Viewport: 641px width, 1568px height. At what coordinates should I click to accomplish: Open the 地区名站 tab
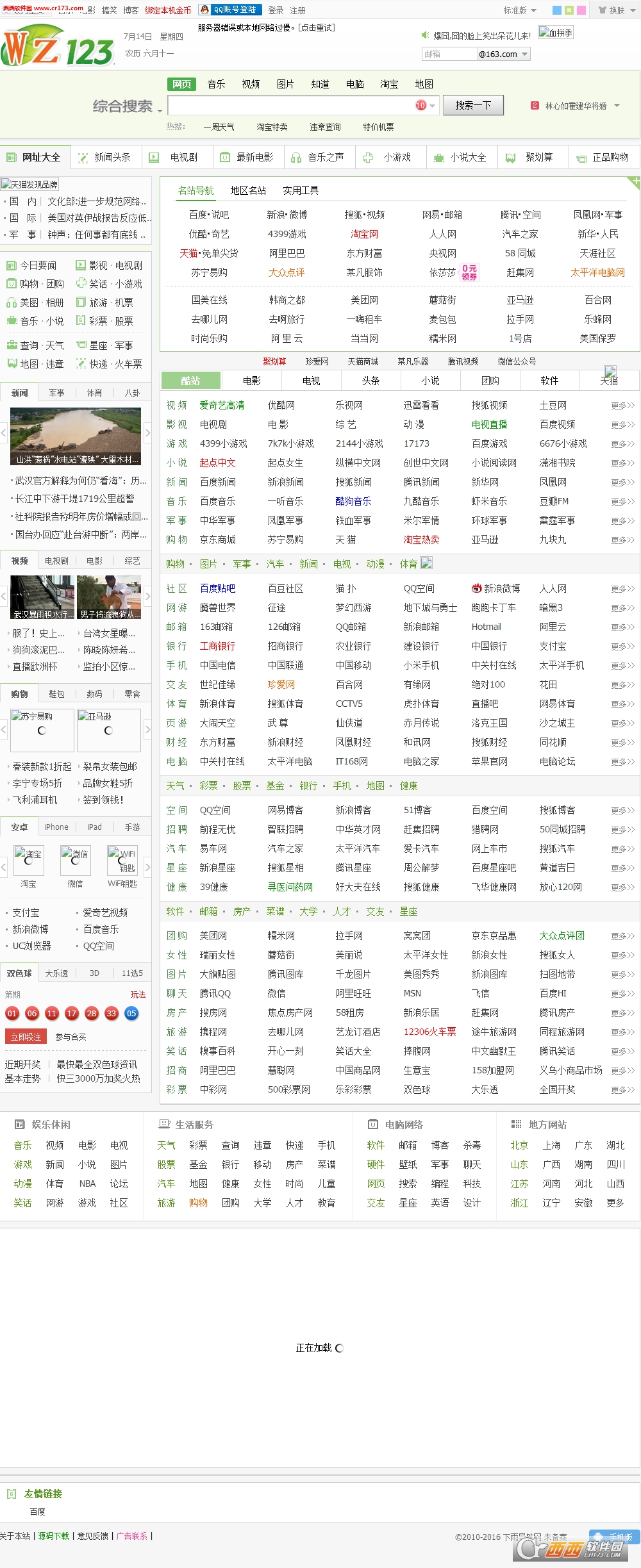248,190
